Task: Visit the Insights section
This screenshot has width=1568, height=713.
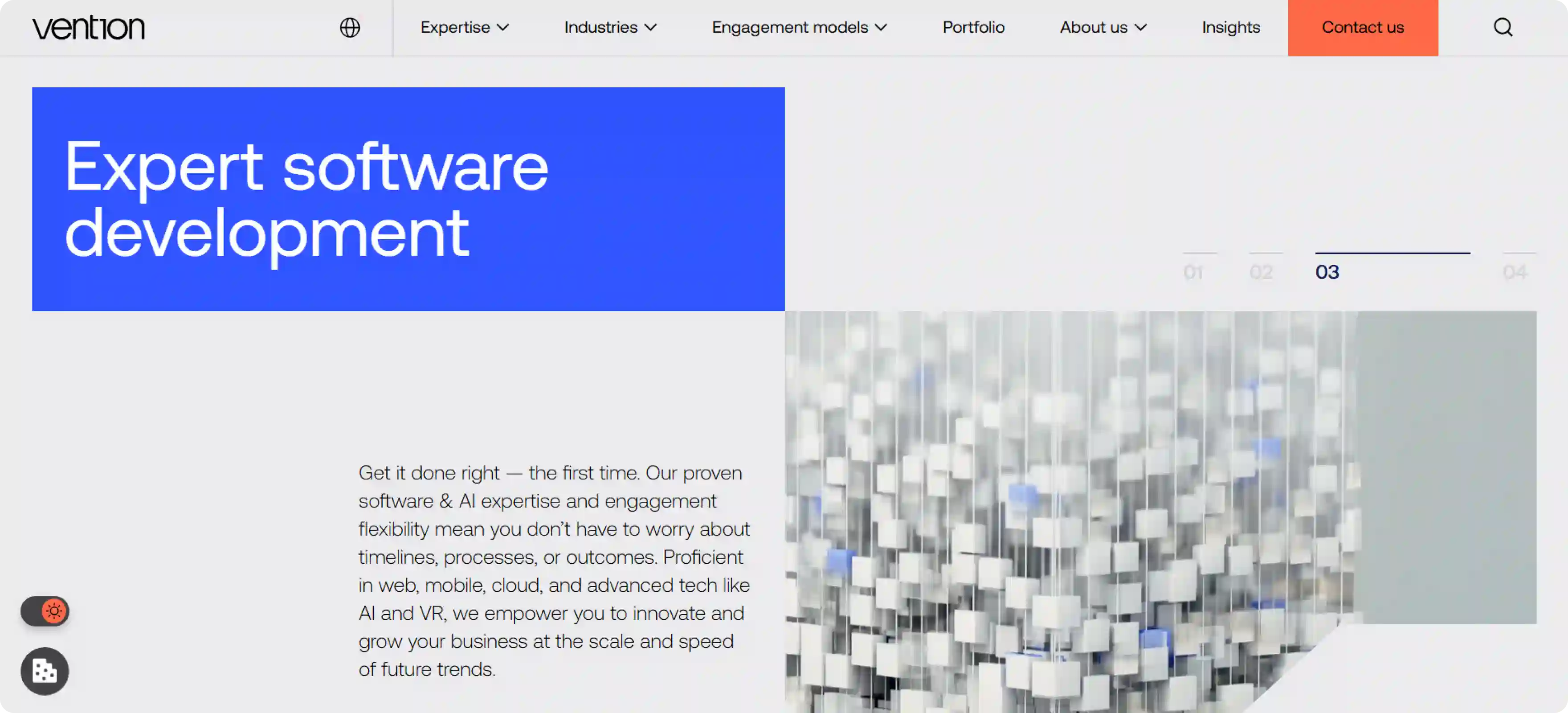Action: pyautogui.click(x=1230, y=27)
